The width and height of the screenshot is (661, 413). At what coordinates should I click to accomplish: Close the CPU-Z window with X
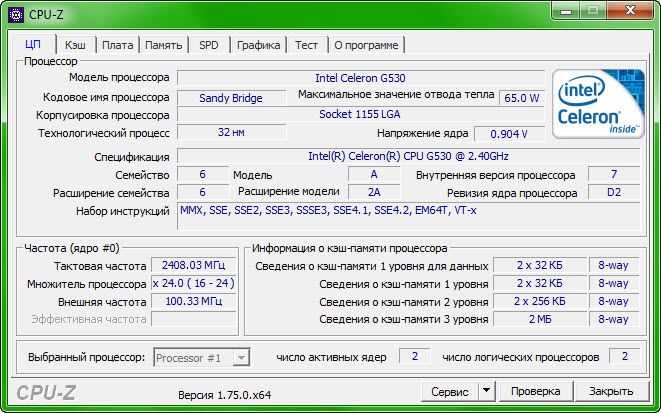(x=630, y=11)
